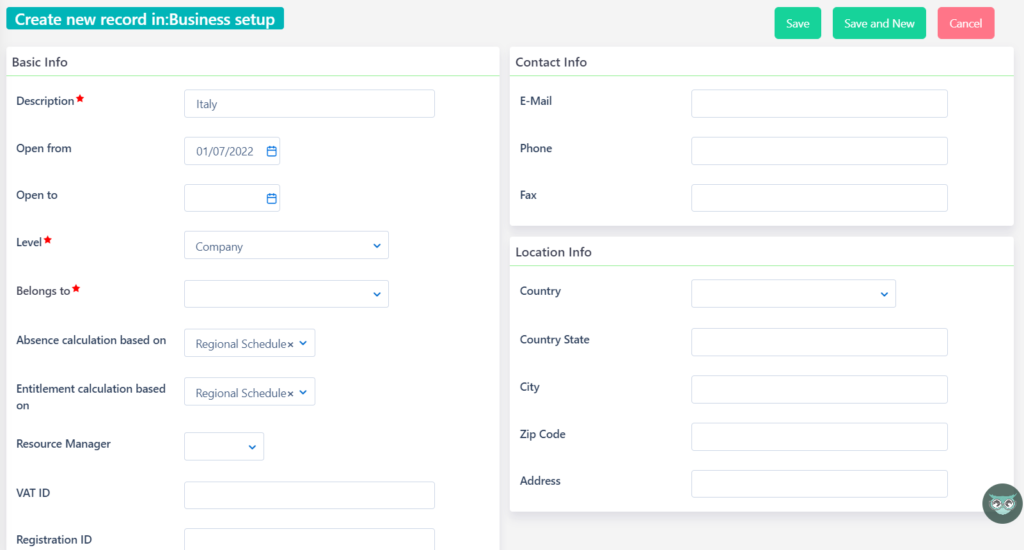Click the Basic Info section heading

pos(40,62)
